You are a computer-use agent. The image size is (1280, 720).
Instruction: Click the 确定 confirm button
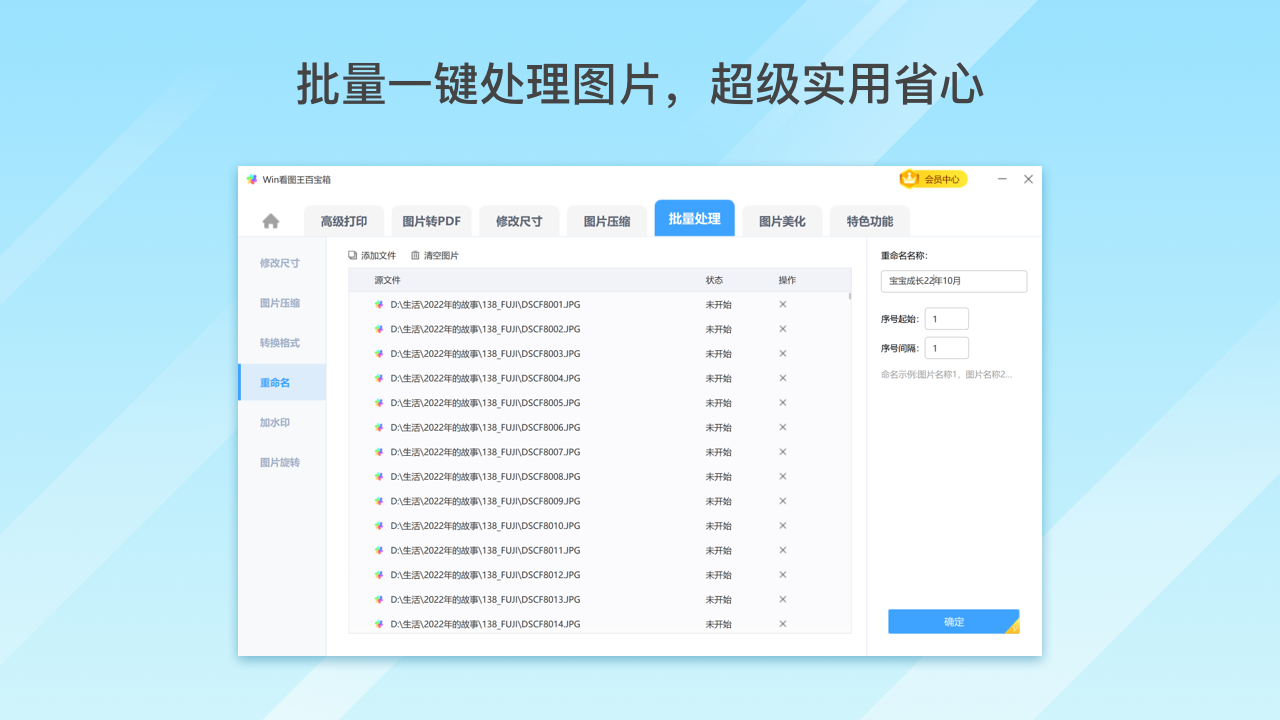[x=953, y=621]
